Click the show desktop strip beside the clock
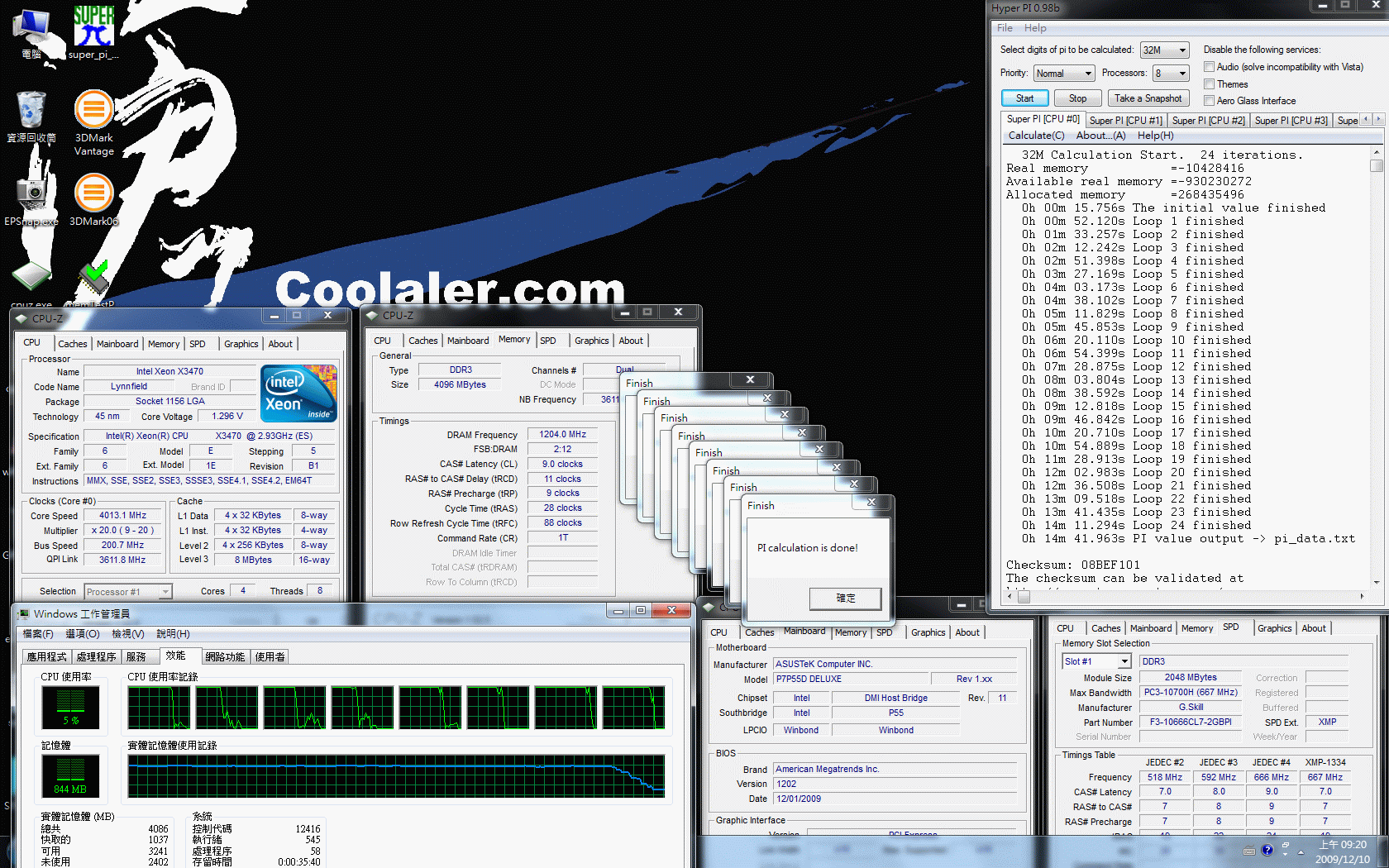 1383,851
